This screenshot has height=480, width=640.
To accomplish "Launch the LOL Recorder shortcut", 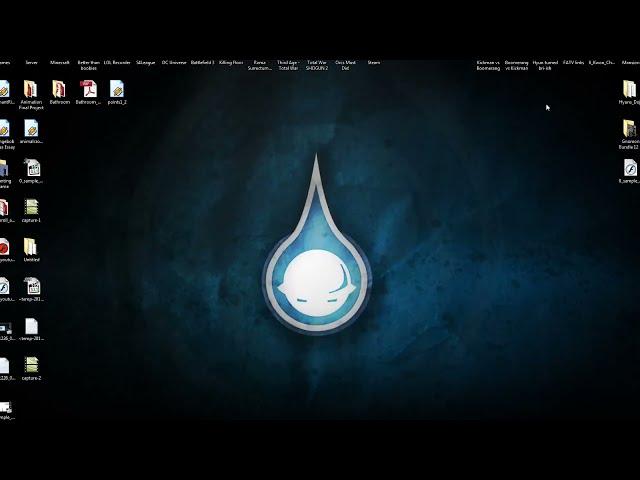I will 117,62.
